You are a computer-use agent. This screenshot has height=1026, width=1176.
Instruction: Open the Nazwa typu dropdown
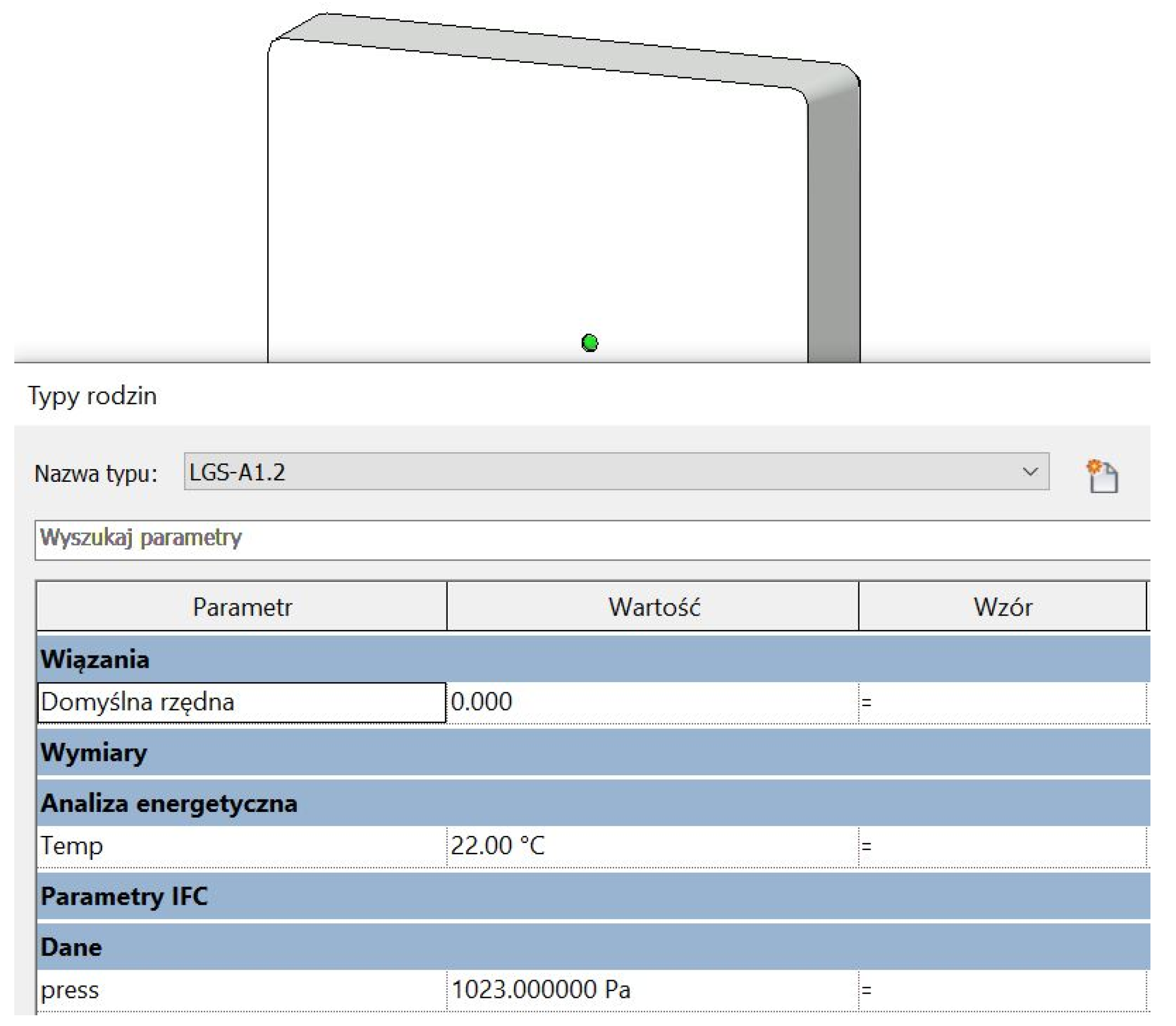click(1029, 472)
